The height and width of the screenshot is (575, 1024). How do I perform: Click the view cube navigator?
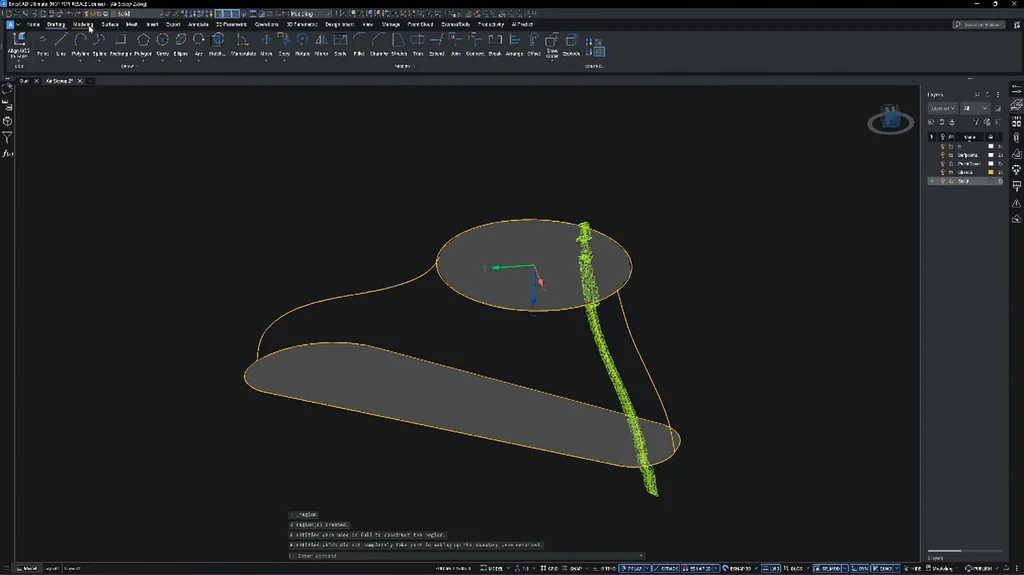(x=890, y=120)
